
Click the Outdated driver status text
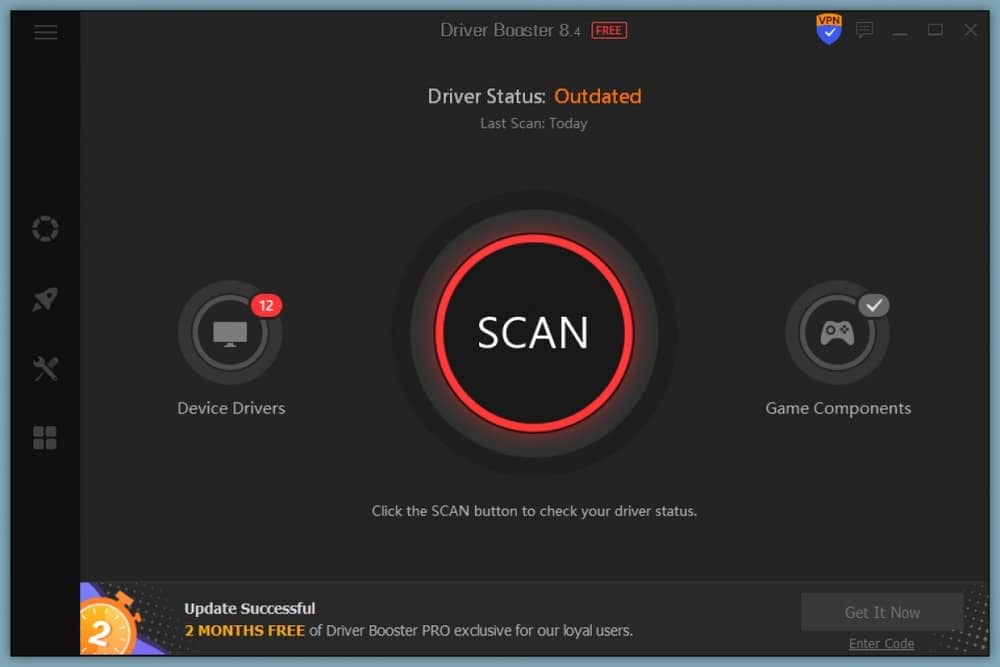598,96
